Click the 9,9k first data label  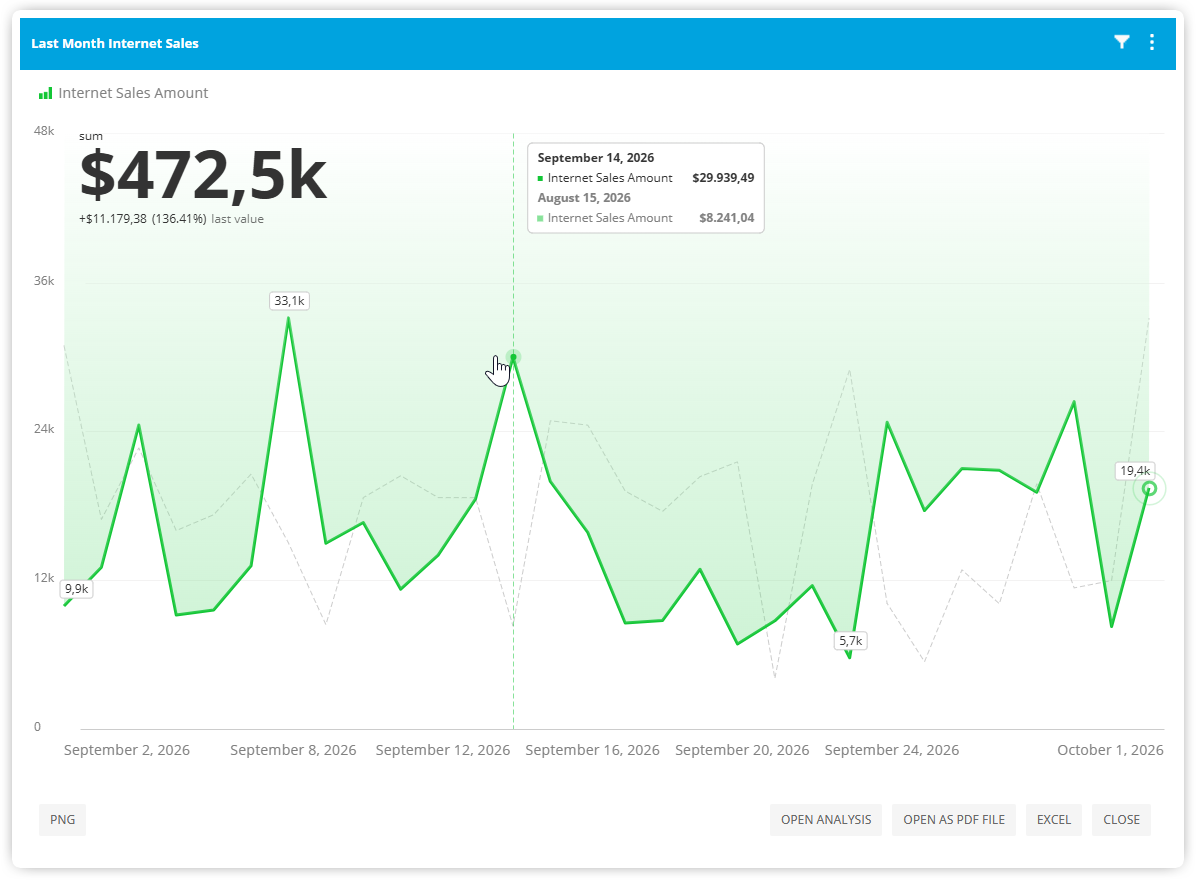pos(76,589)
